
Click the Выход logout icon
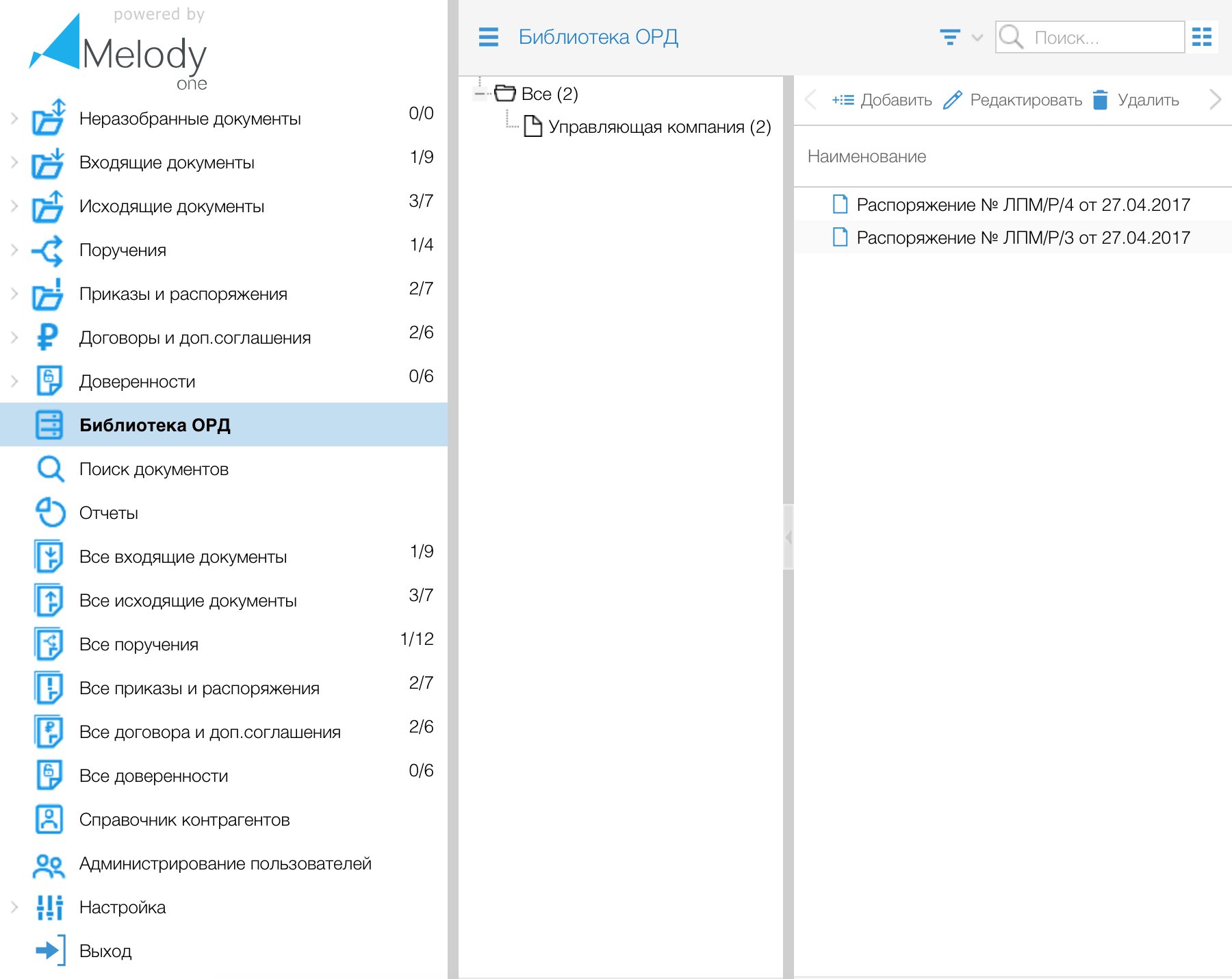(49, 951)
